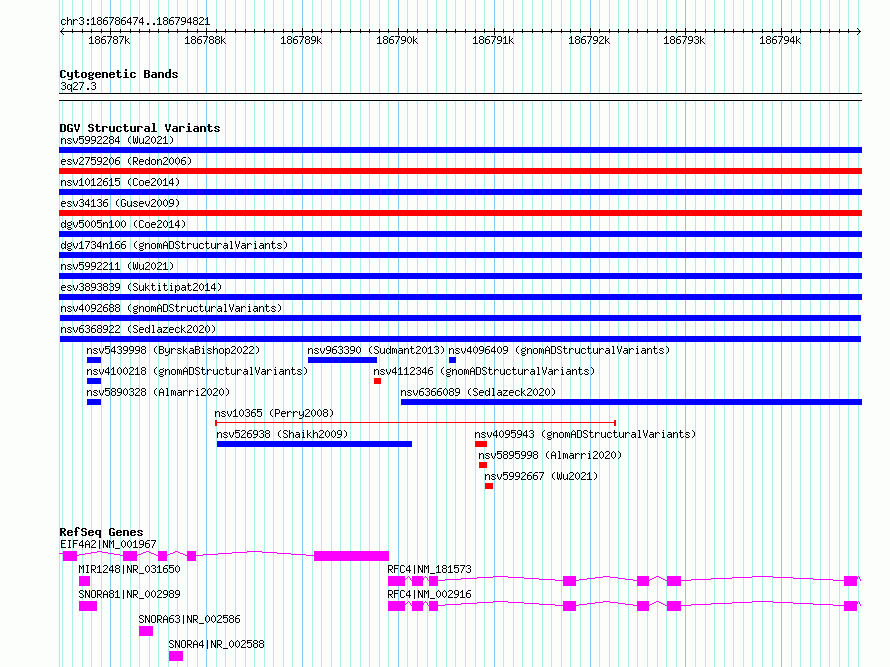Click the nsv6366089 (Sedlazeck2020) blue bar
The image size is (890, 667).
(631, 402)
